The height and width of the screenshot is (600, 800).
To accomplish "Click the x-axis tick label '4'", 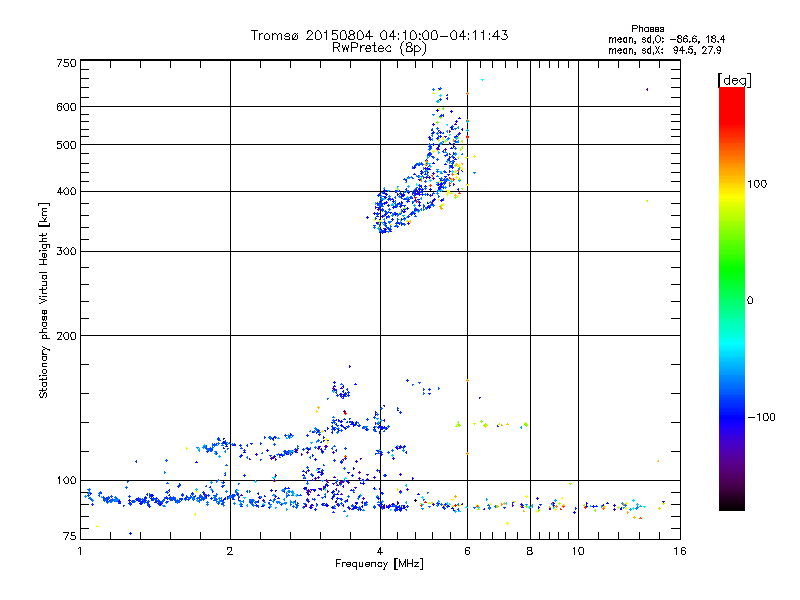I will point(380,551).
